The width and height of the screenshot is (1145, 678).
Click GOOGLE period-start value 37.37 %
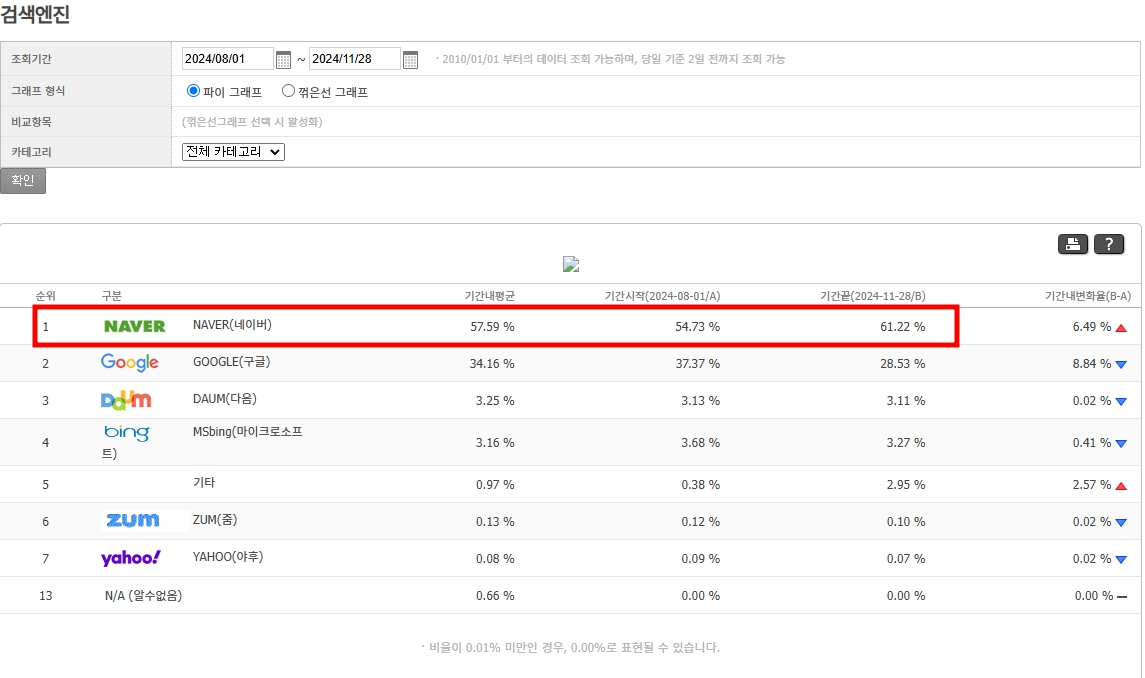(x=697, y=364)
